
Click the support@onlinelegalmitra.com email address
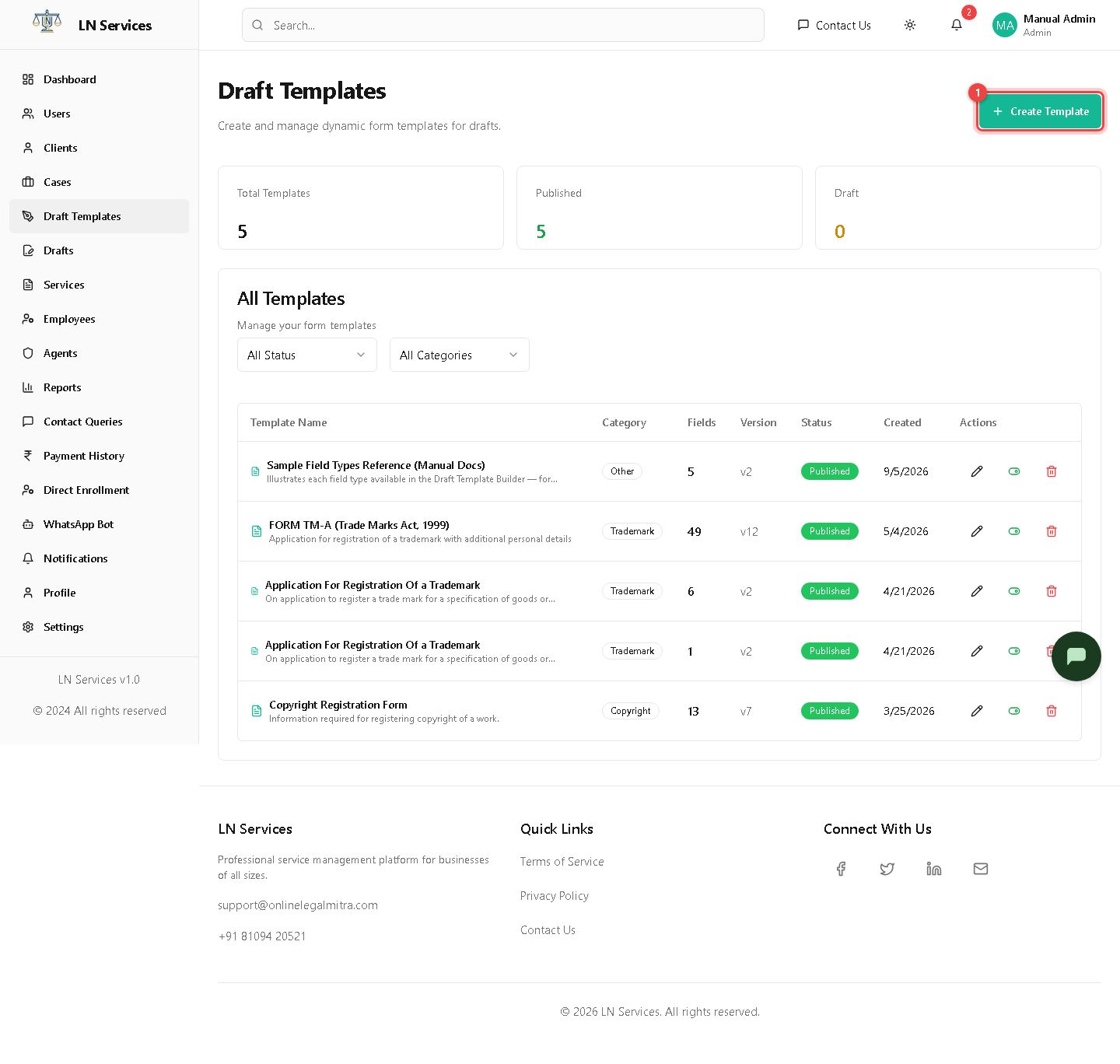pyautogui.click(x=298, y=905)
